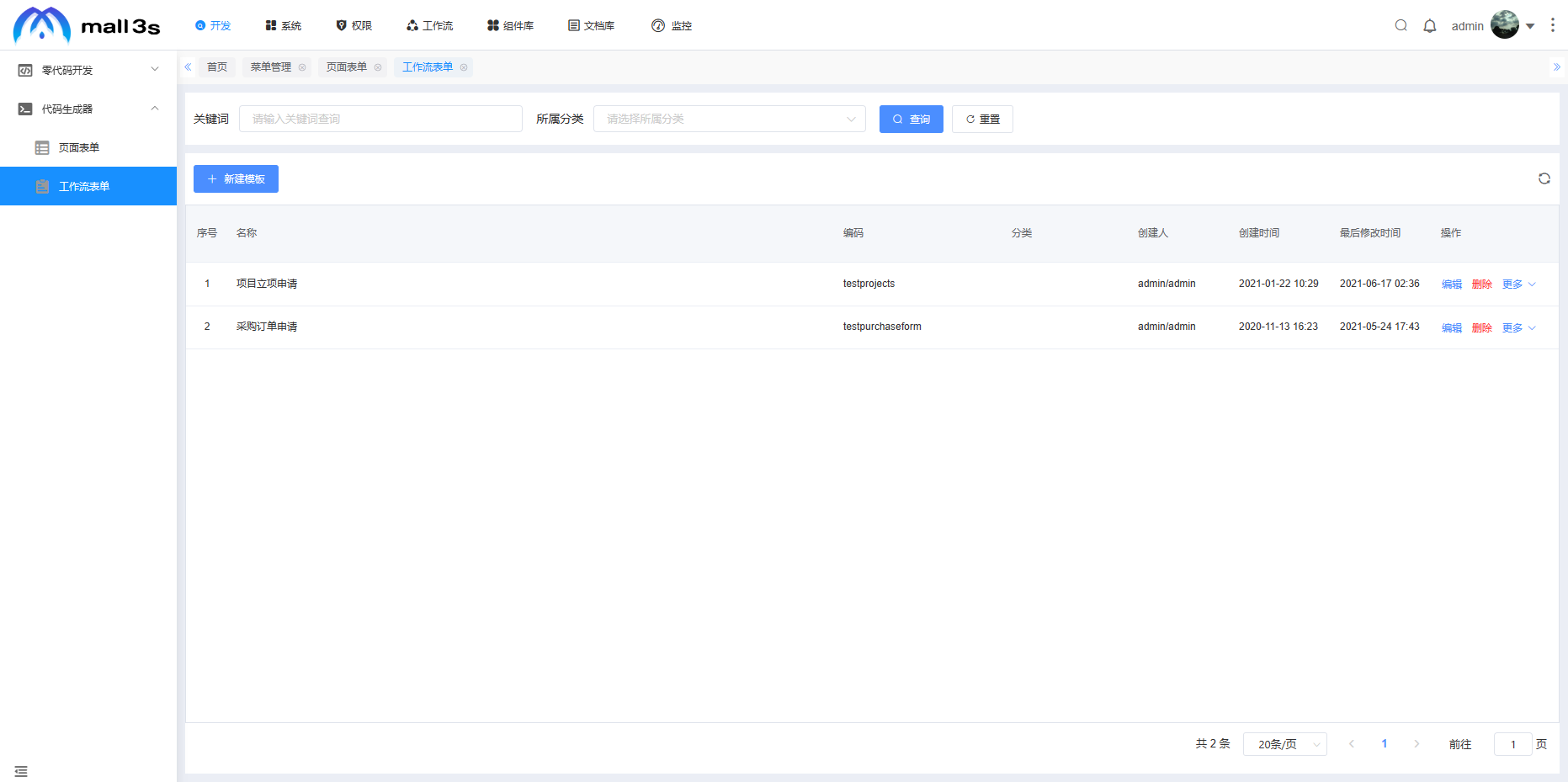The height and width of the screenshot is (782, 1568).
Task: Click the 名称 column header
Action: pyautogui.click(x=247, y=233)
